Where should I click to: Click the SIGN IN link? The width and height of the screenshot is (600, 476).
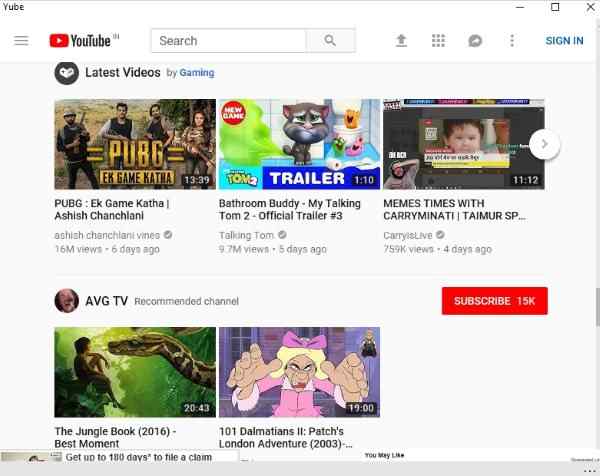point(564,41)
